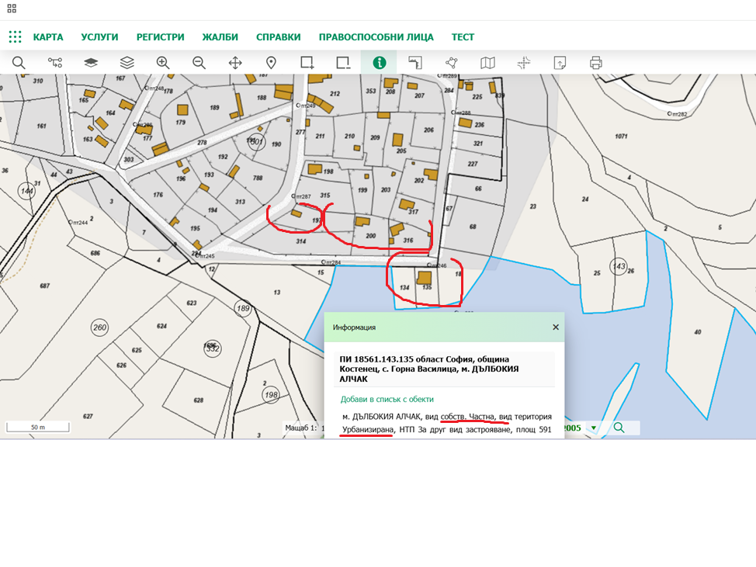This screenshot has width=756, height=567.
Task: Click 'Добави в списък с обекти' link
Action: click(387, 398)
